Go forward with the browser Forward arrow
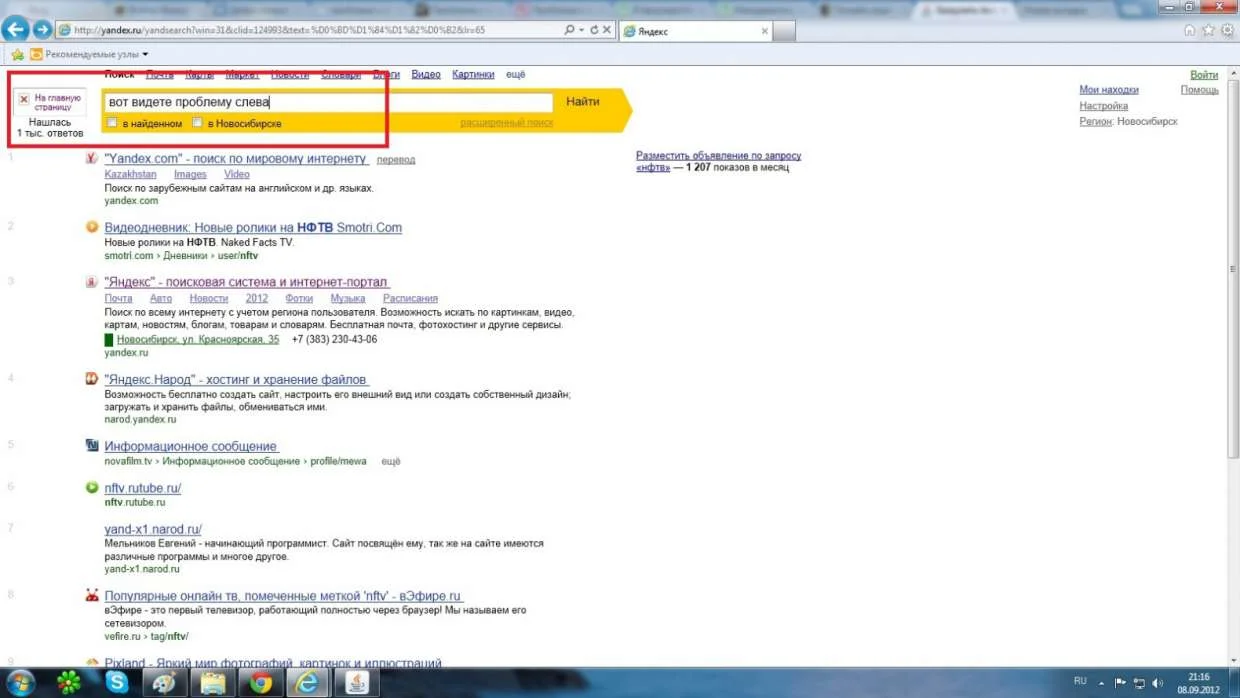Image resolution: width=1240 pixels, height=698 pixels. point(42,30)
